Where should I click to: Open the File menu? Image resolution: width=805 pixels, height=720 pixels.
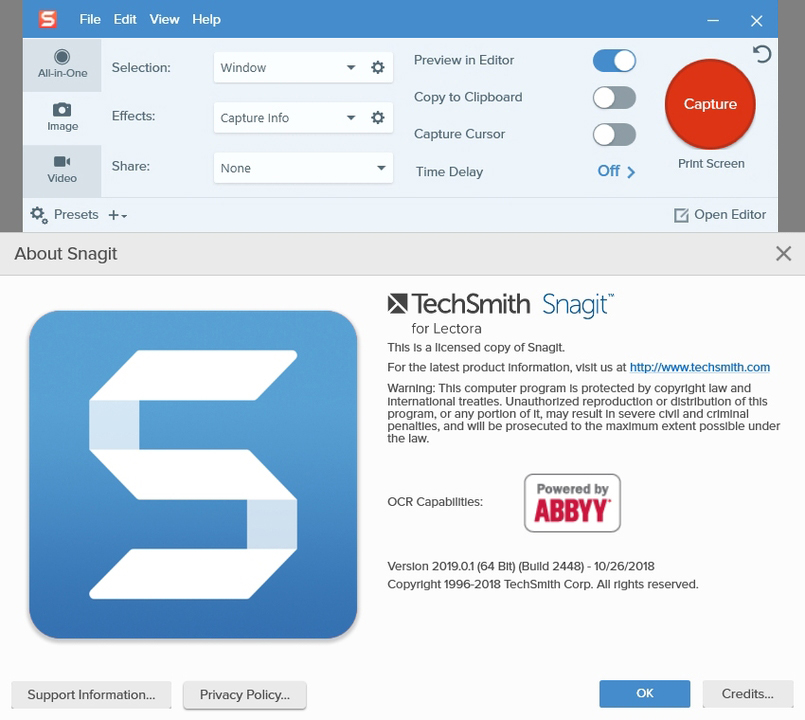(x=90, y=20)
